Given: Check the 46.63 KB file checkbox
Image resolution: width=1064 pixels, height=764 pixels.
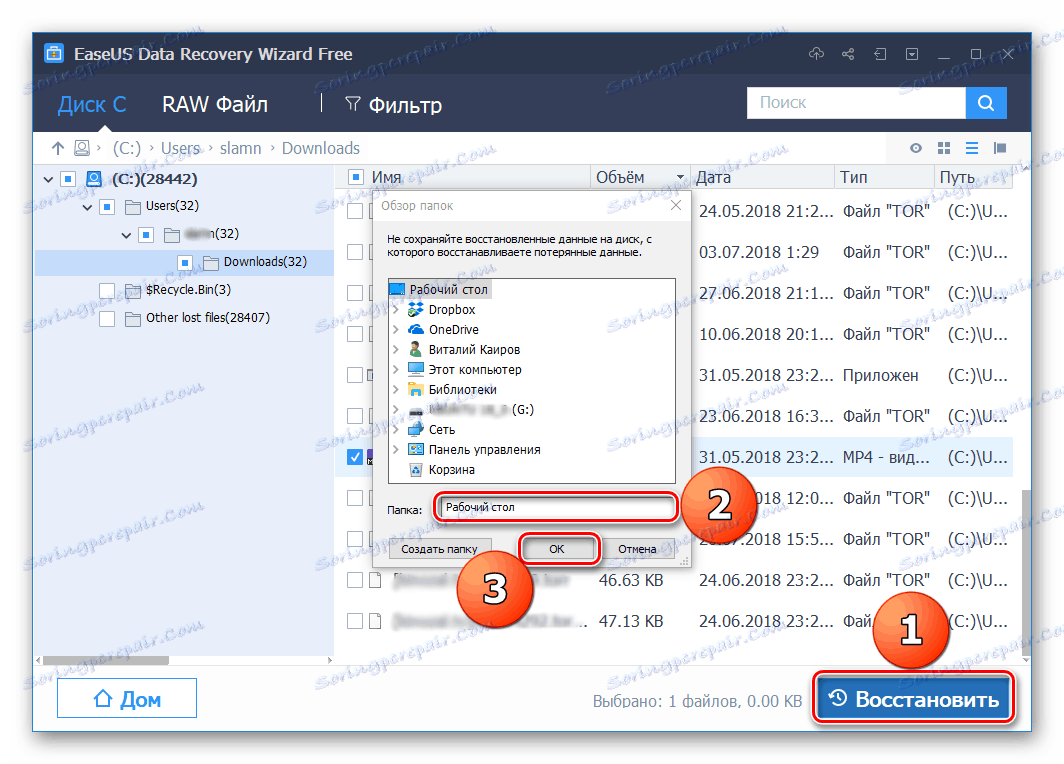Looking at the screenshot, I should [355, 580].
